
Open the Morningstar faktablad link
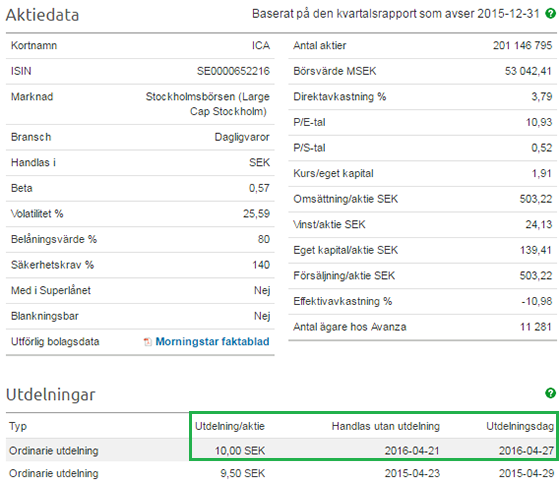click(x=212, y=342)
